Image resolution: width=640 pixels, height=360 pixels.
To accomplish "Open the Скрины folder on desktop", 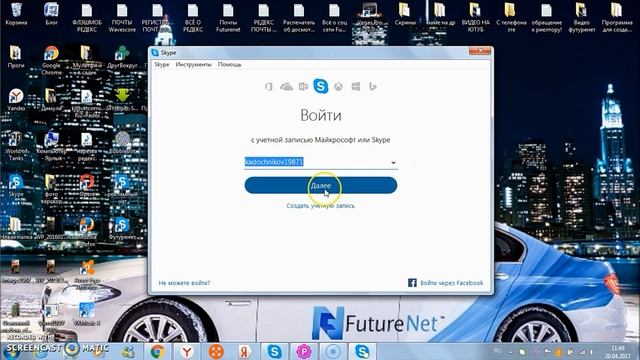I will click(405, 14).
